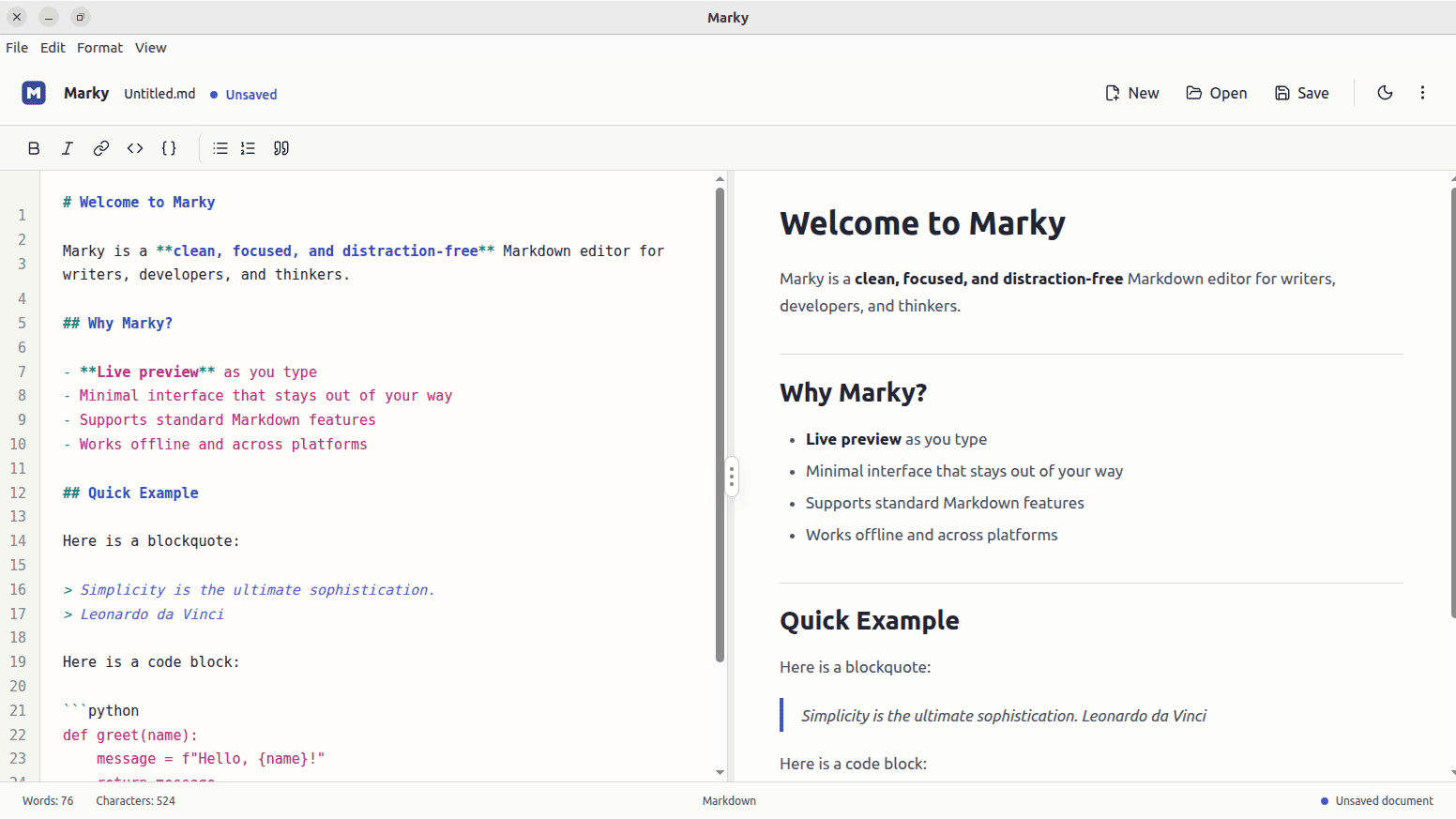Click 'Quick Example' heading in preview
The height and width of the screenshot is (819, 1456).
point(869,621)
